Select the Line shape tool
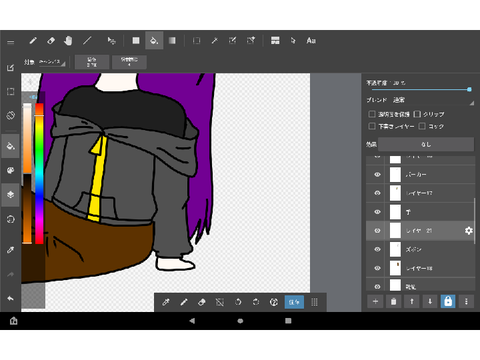This screenshot has width=480, height=360. click(87, 41)
